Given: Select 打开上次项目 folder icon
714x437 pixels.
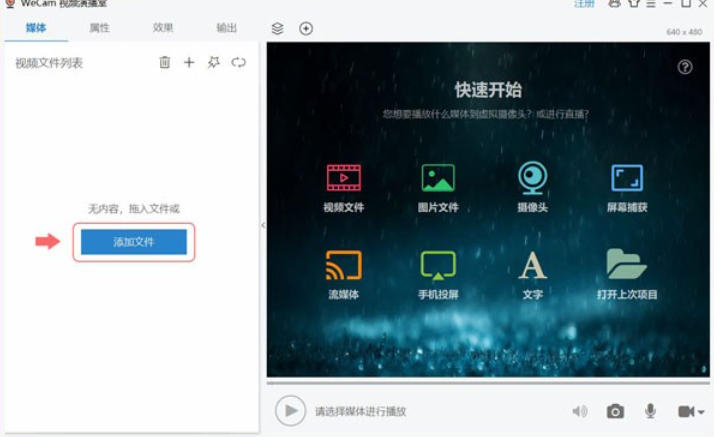Looking at the screenshot, I should 627,264.
